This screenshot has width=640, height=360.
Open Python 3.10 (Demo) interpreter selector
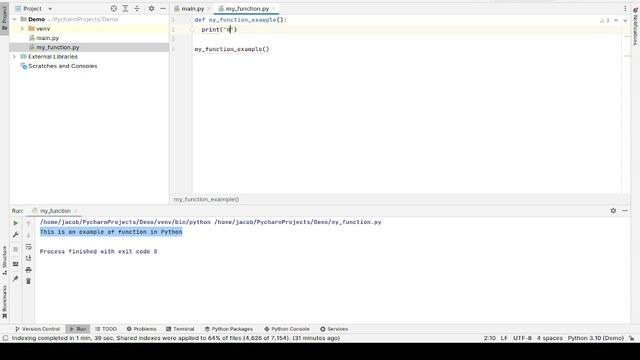pyautogui.click(x=596, y=338)
